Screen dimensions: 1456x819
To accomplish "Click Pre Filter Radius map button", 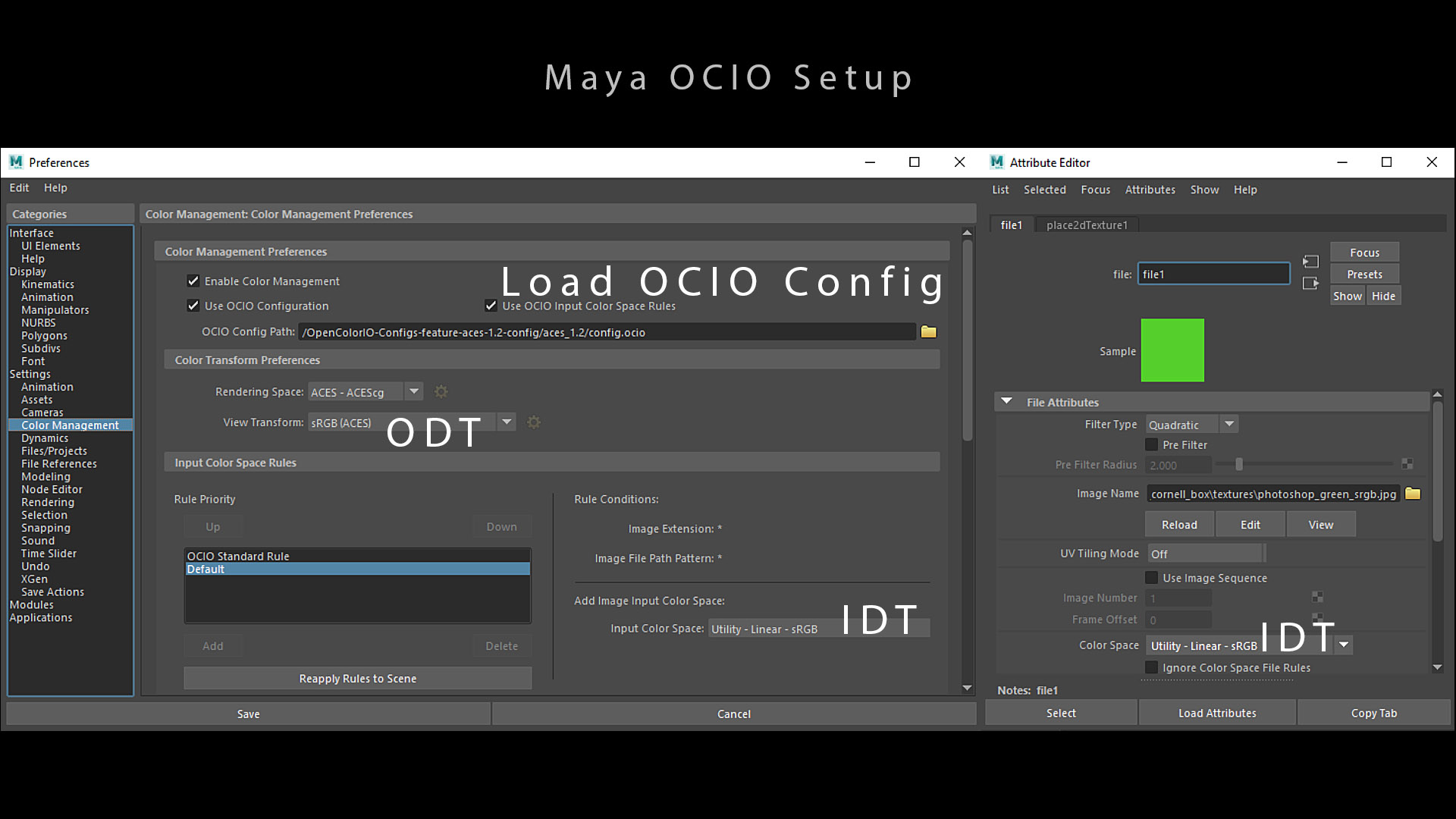I will (x=1407, y=464).
